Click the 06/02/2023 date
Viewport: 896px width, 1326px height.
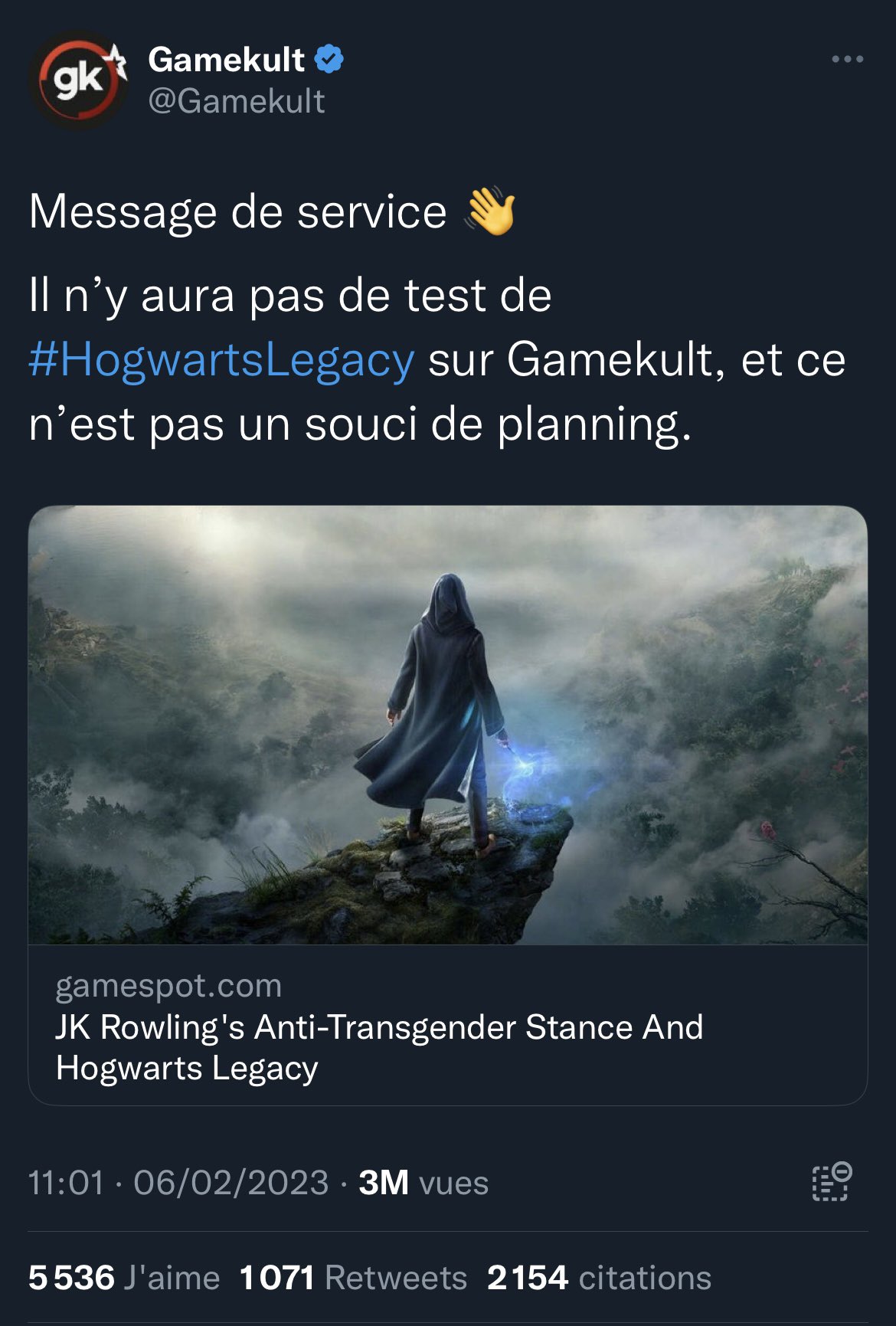231,1182
